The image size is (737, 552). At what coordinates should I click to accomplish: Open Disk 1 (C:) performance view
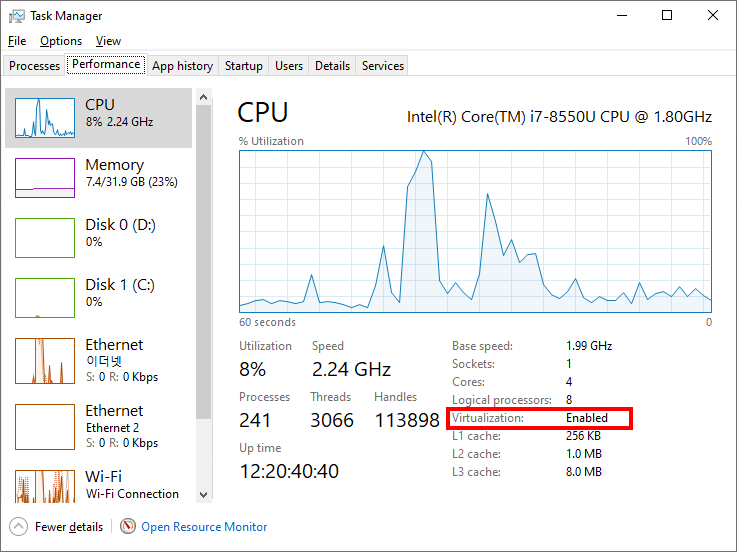click(44, 298)
